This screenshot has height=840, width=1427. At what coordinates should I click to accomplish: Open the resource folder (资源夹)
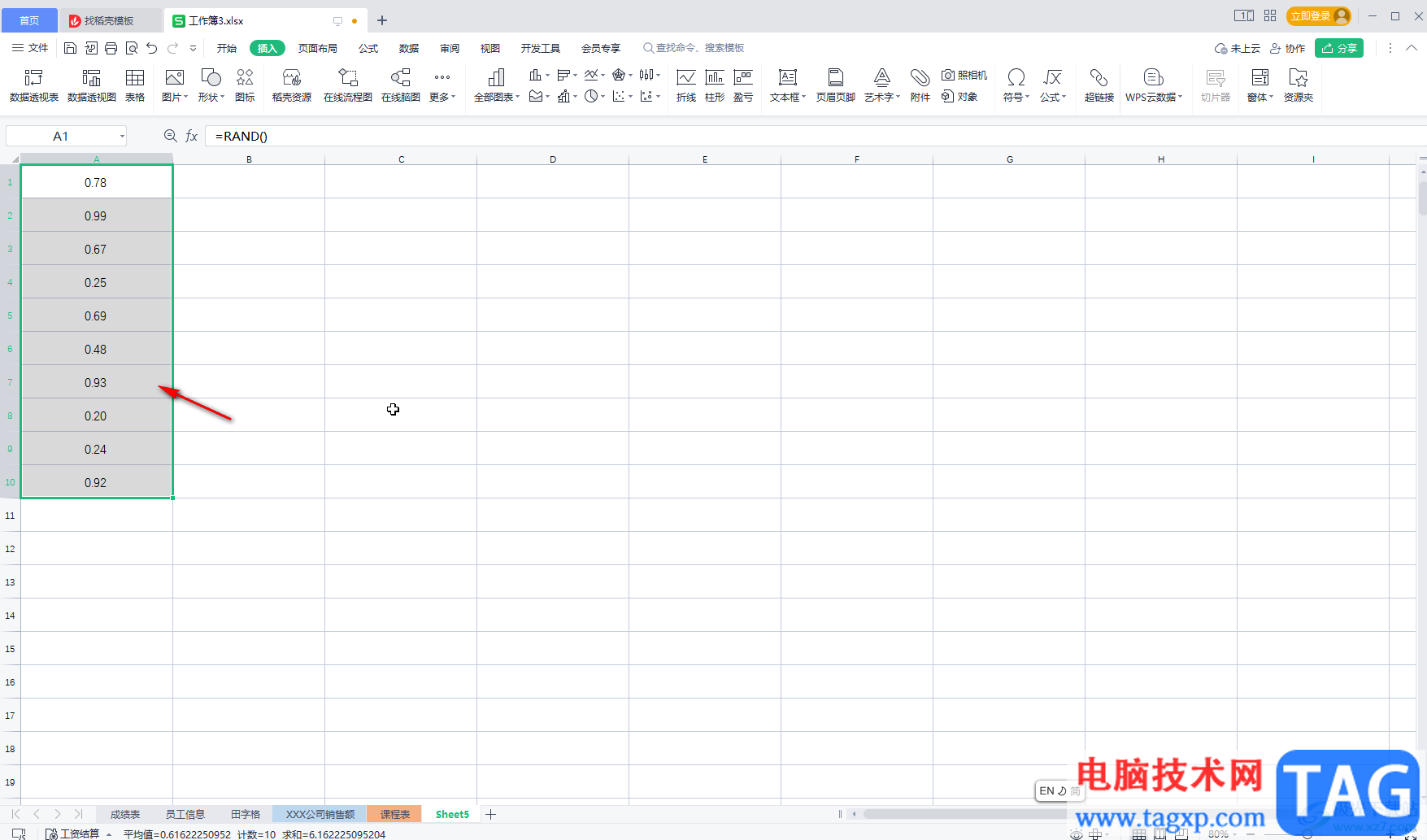click(x=1299, y=85)
